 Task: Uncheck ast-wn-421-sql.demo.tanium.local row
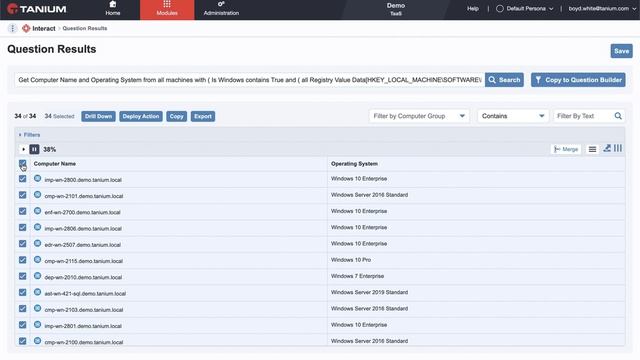22,293
